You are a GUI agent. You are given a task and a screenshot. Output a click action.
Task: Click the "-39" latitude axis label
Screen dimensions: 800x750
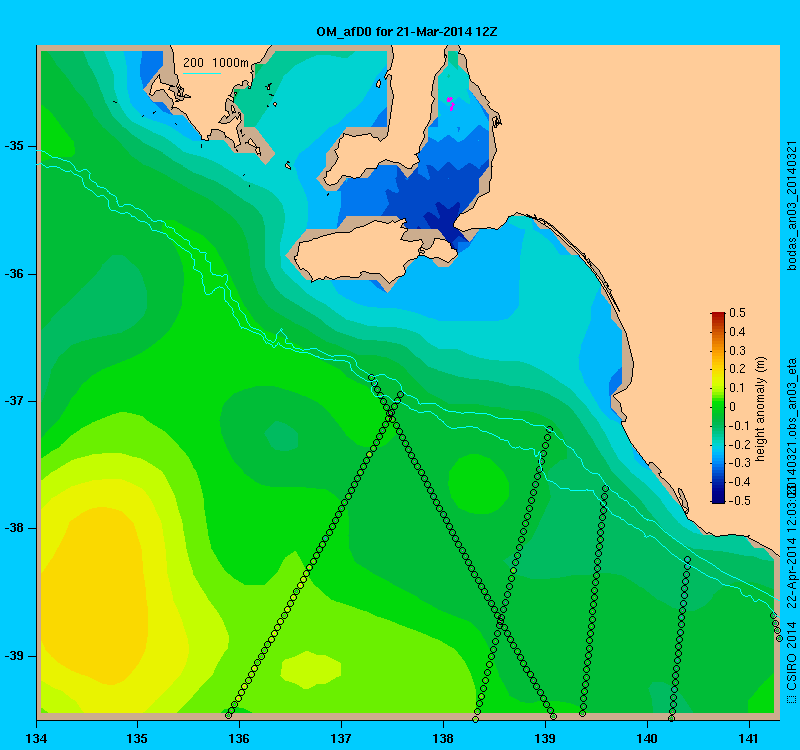(14, 656)
